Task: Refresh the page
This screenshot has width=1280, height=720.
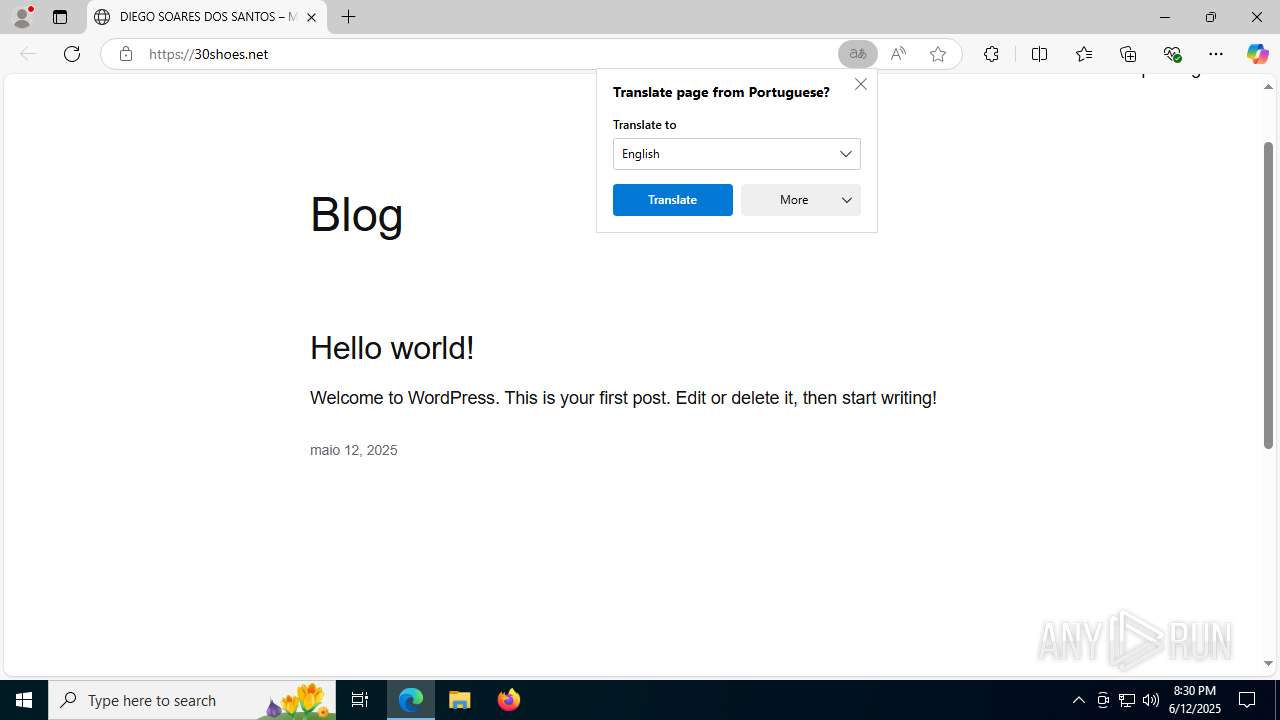Action: (72, 54)
